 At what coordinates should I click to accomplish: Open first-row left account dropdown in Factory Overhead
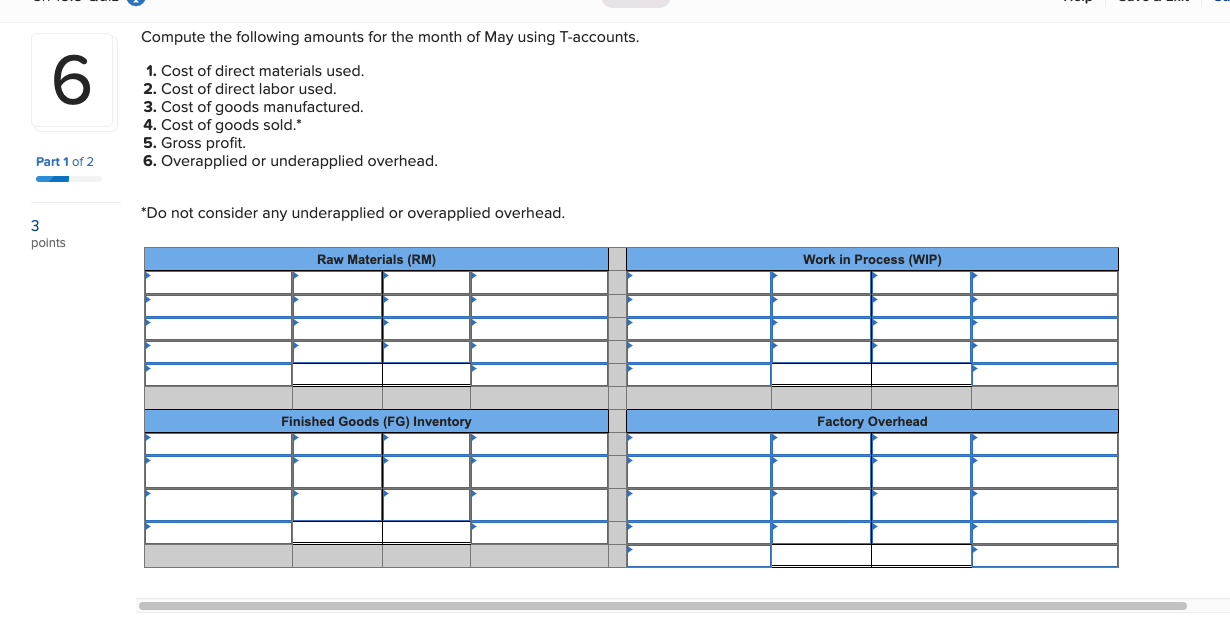pyautogui.click(x=699, y=444)
